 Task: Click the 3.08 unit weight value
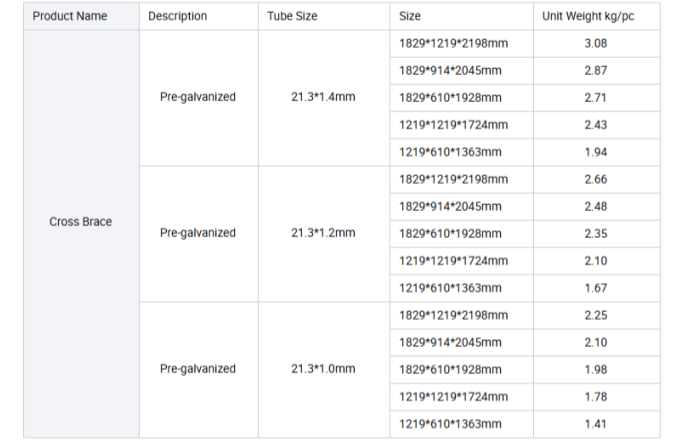coord(596,43)
